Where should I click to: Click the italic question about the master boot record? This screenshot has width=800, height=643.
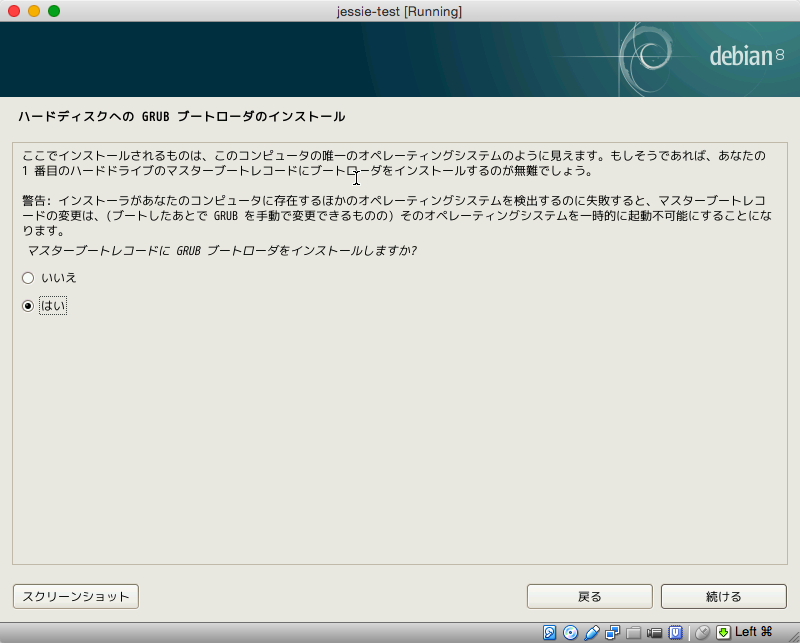(222, 251)
